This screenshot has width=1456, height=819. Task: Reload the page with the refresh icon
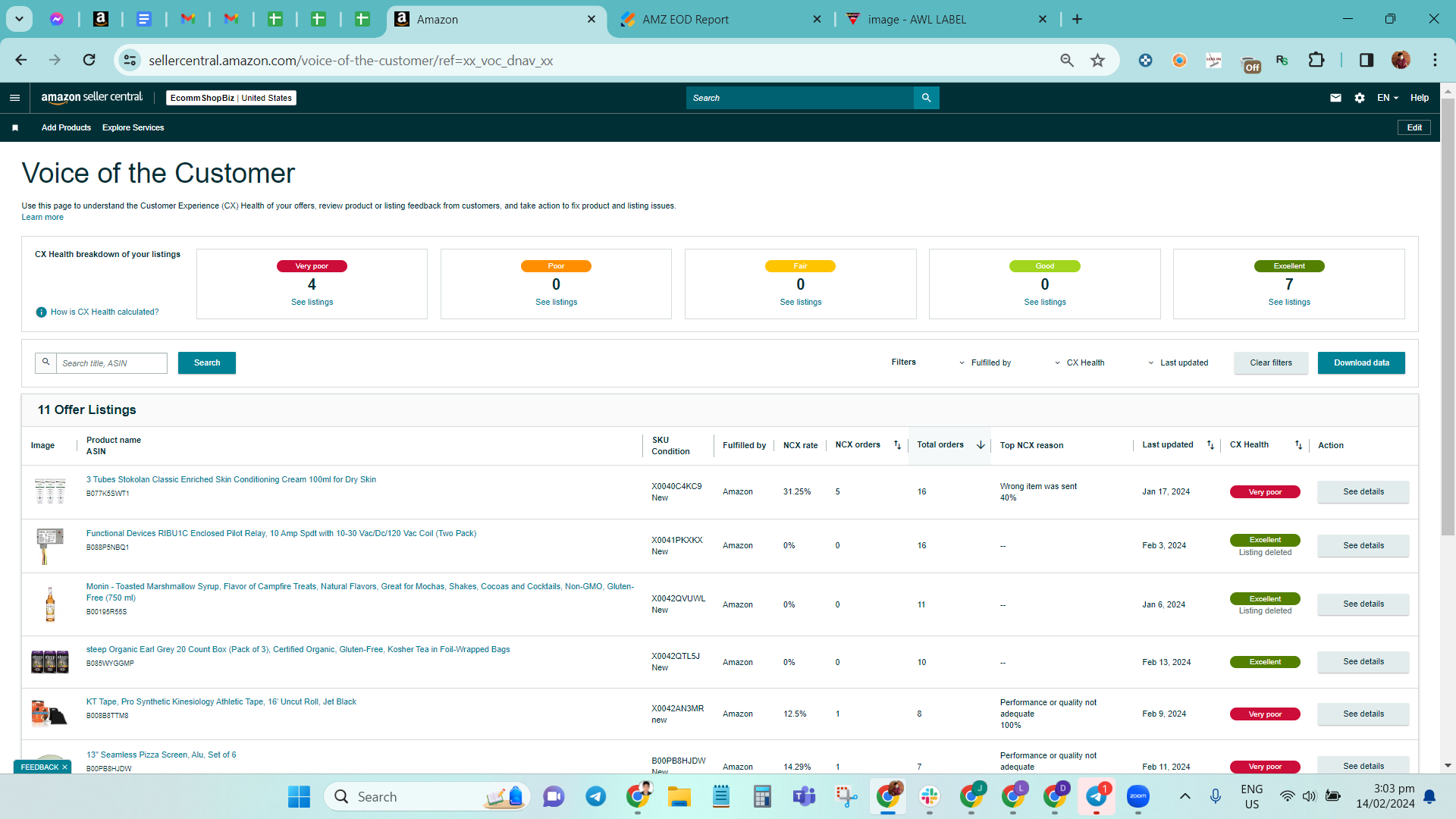(89, 60)
